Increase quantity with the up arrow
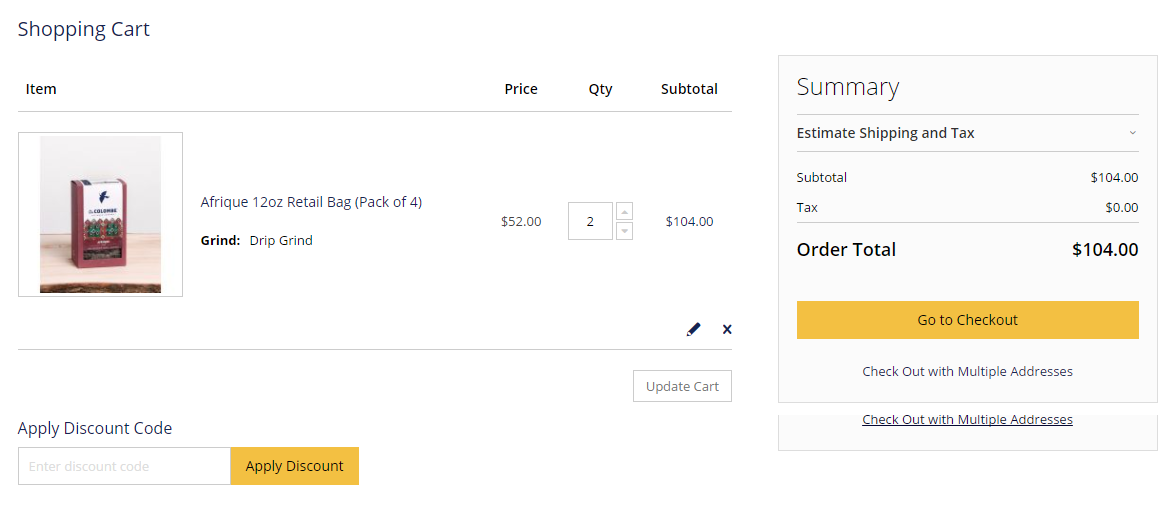1175x512 pixels. [625, 211]
